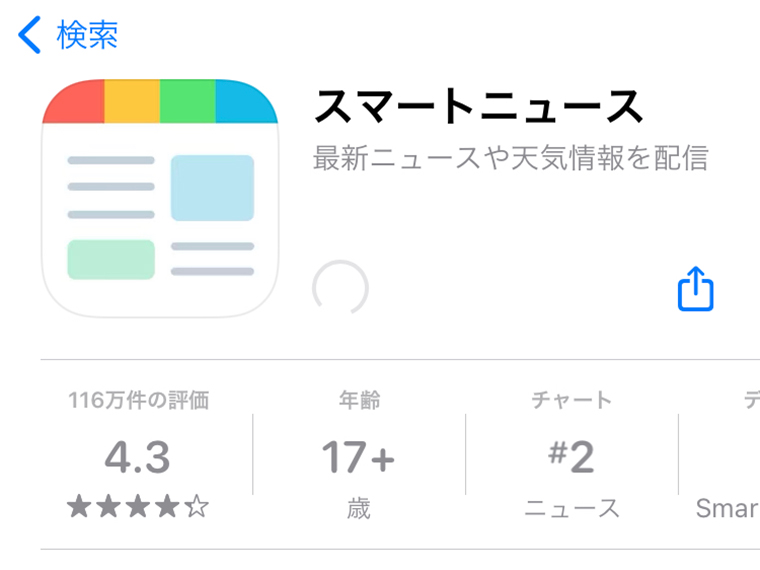Tap the loading download spinner

[340, 288]
